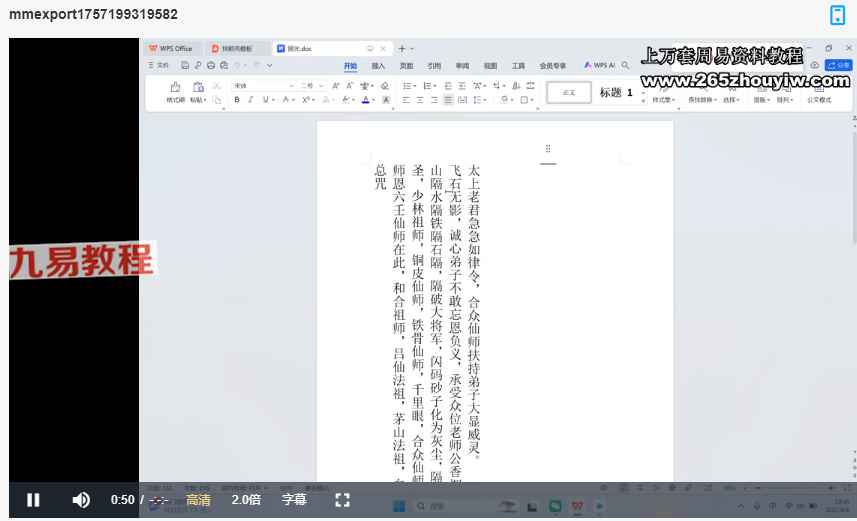Open the 高清 video quality selector
The image size is (857, 521).
(198, 500)
